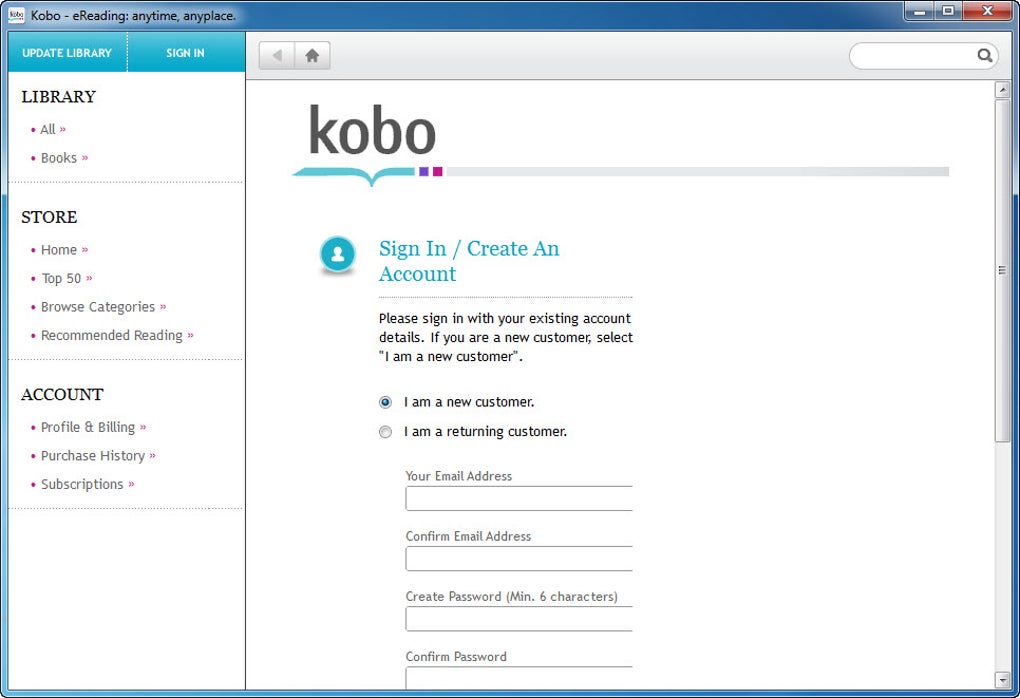
Task: Minimize the Kobo window
Action: point(920,11)
